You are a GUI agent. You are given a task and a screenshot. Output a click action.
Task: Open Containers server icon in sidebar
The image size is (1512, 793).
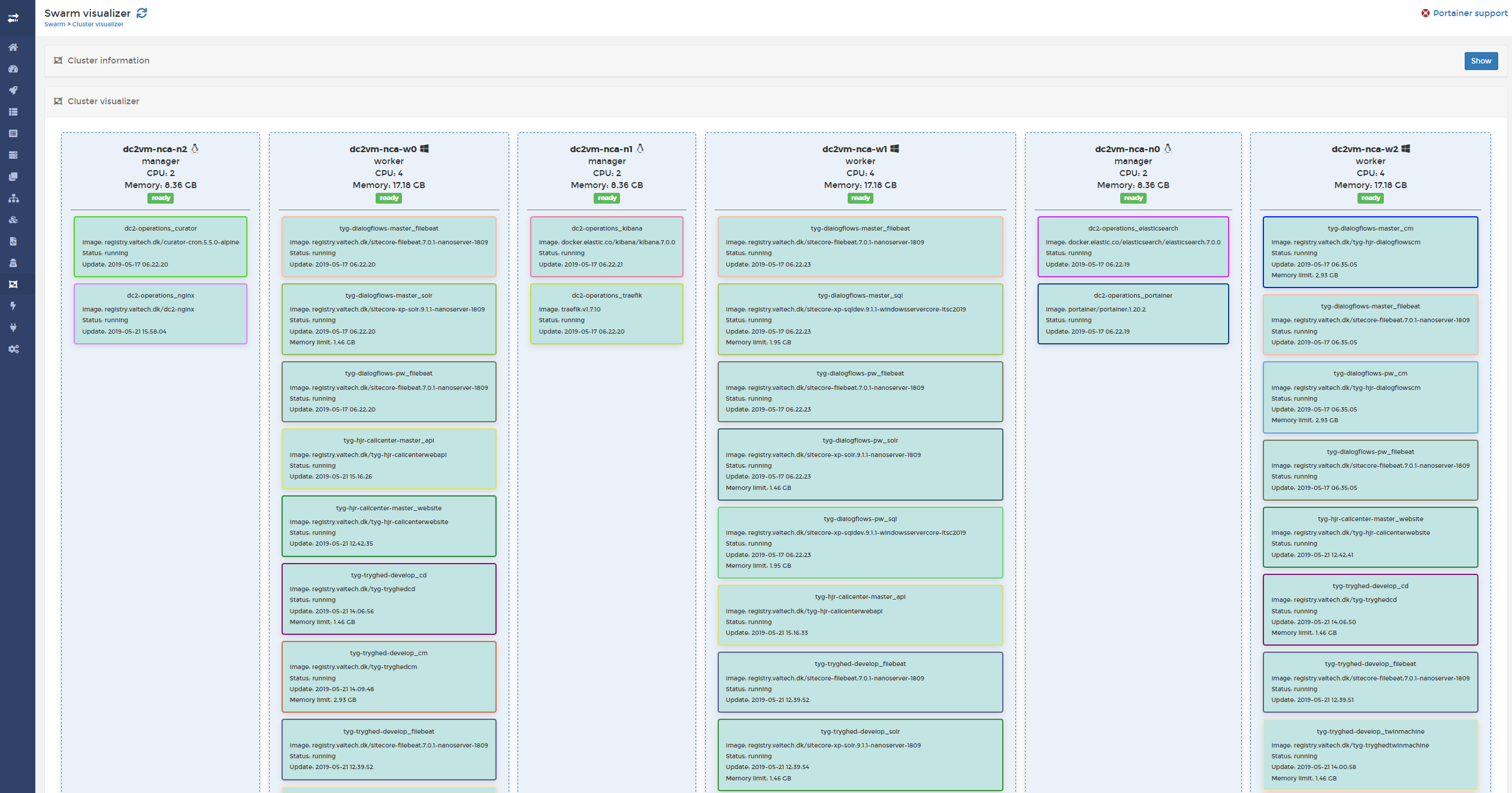point(13,155)
